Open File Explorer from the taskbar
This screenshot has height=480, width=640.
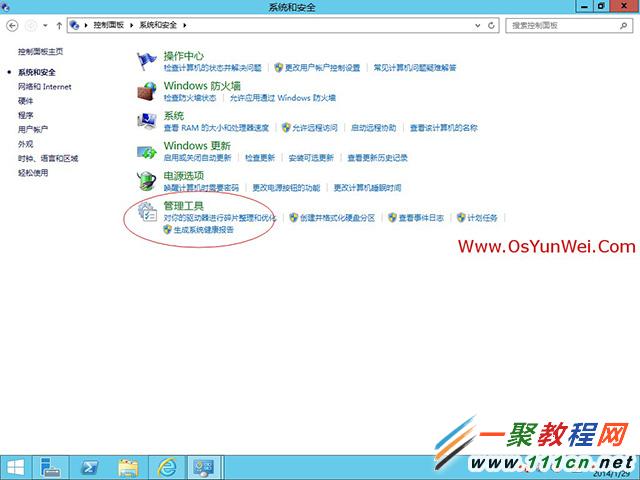coord(128,468)
